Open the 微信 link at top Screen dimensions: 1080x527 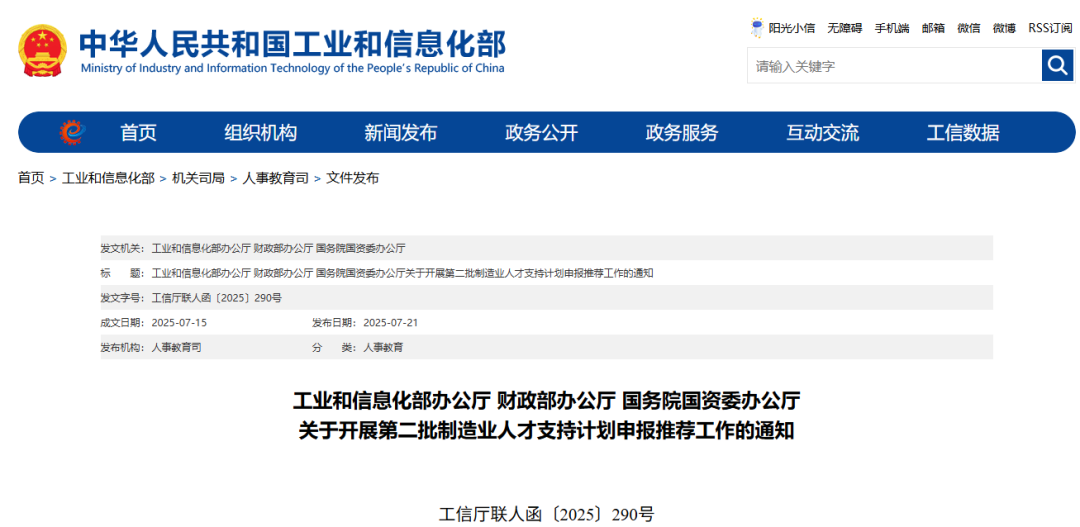(968, 28)
